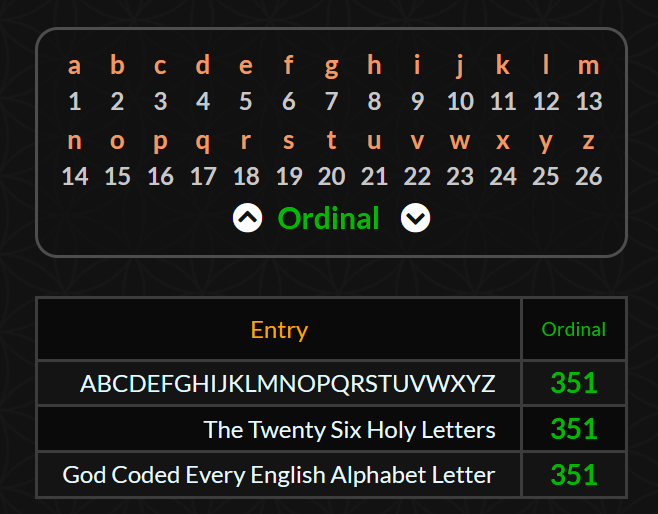Click letter d in cipher chart

coord(203,65)
